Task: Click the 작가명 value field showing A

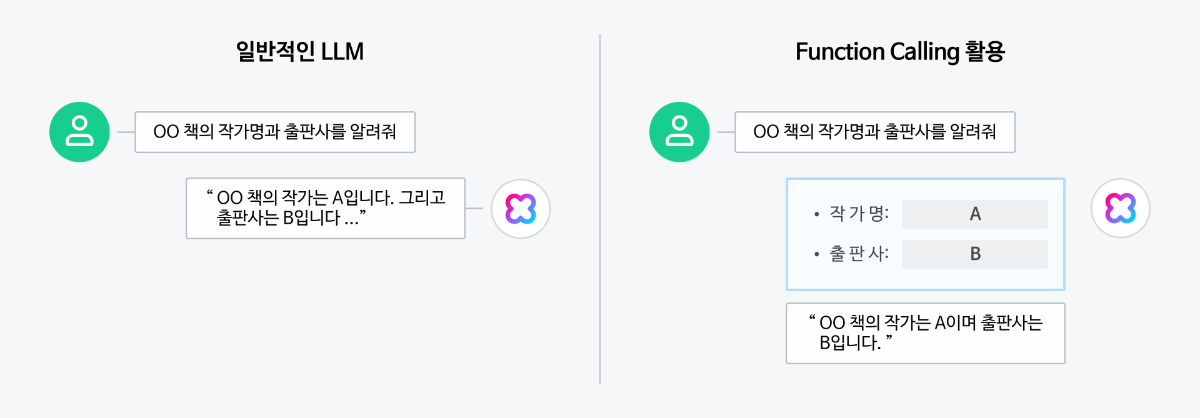Action: click(x=975, y=214)
